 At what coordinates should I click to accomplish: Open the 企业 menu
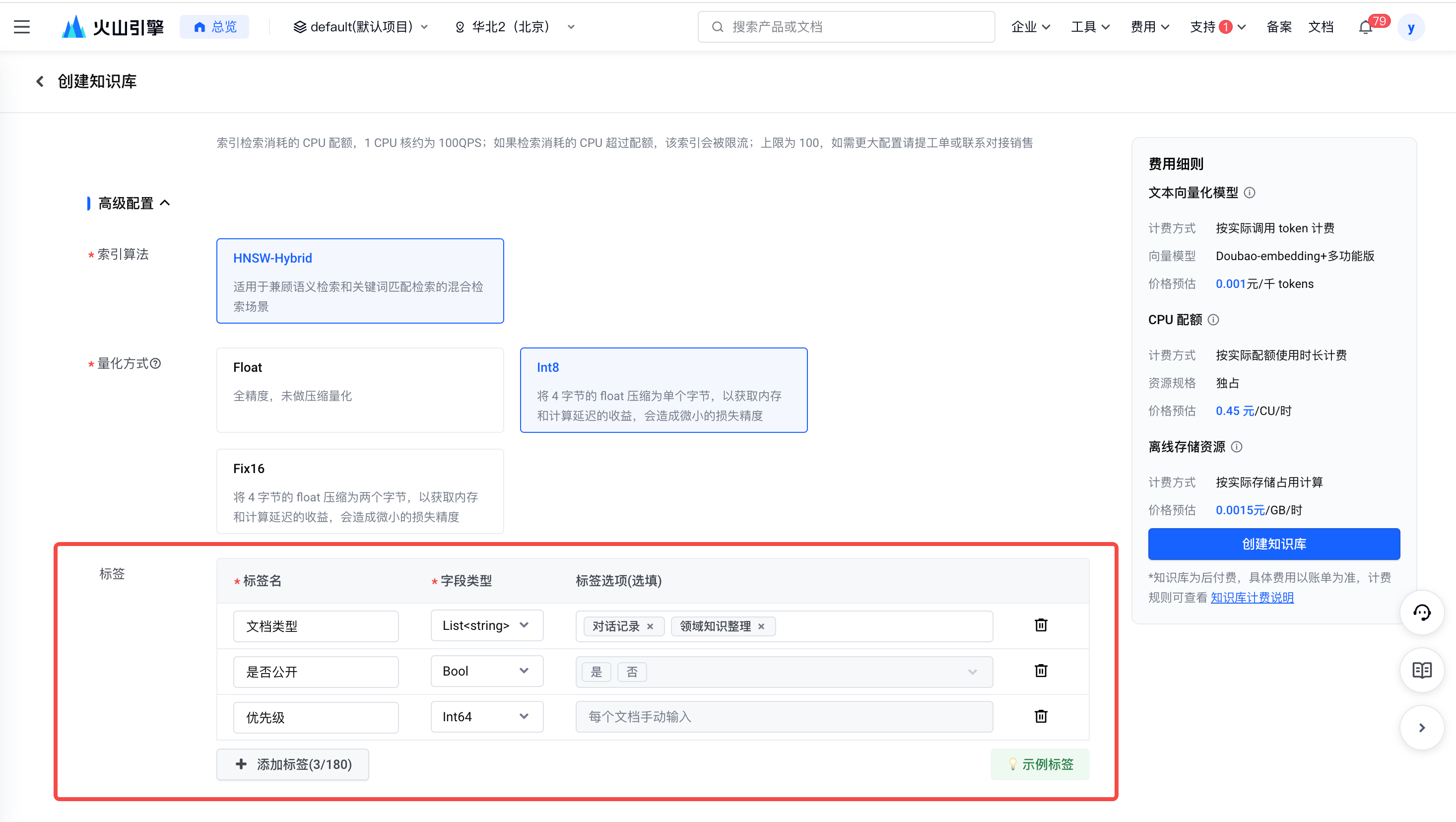click(x=1030, y=27)
